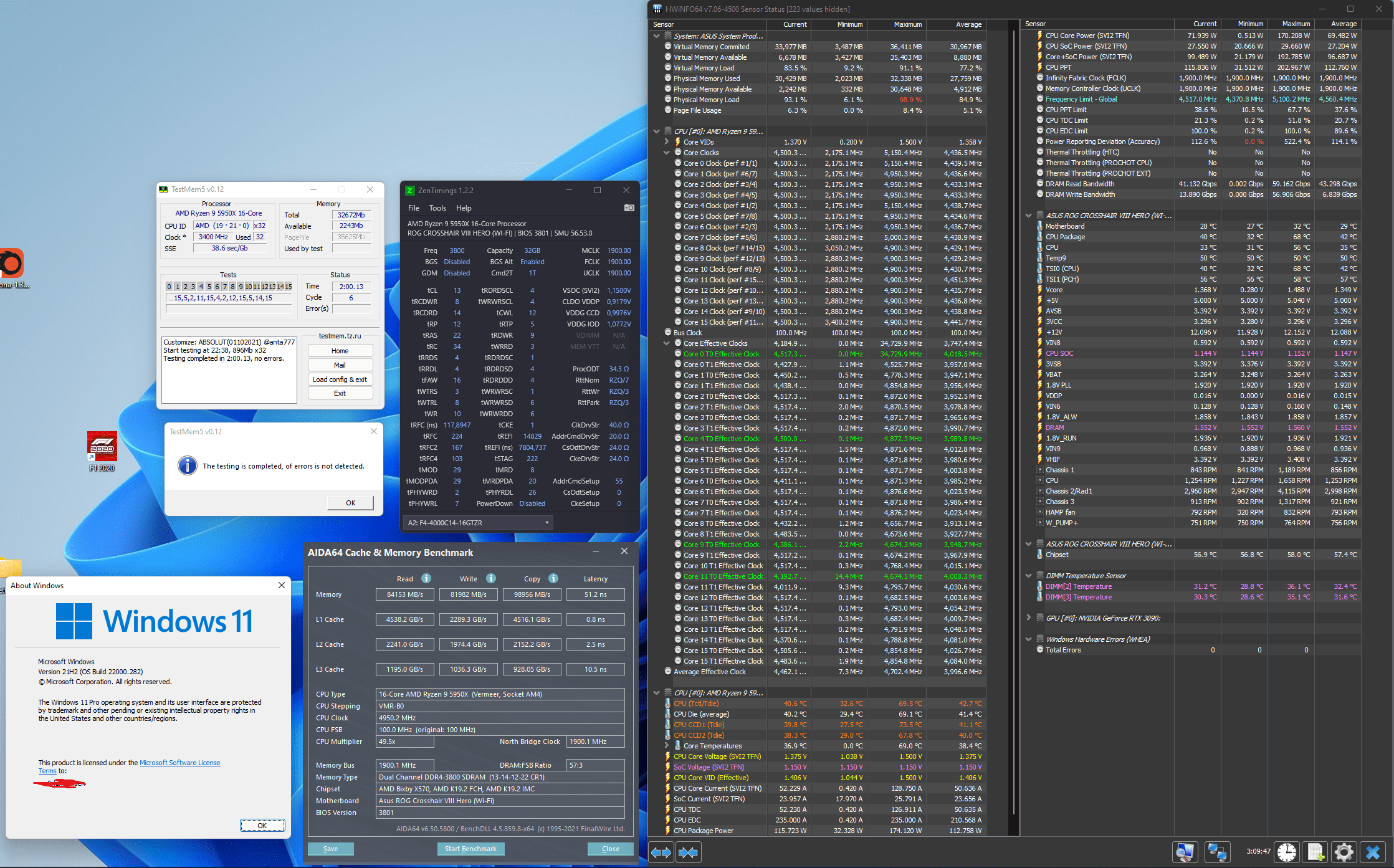Screen dimensions: 1394x868
Task: Click Memory Read value 84153 MB/s
Action: [x=404, y=594]
